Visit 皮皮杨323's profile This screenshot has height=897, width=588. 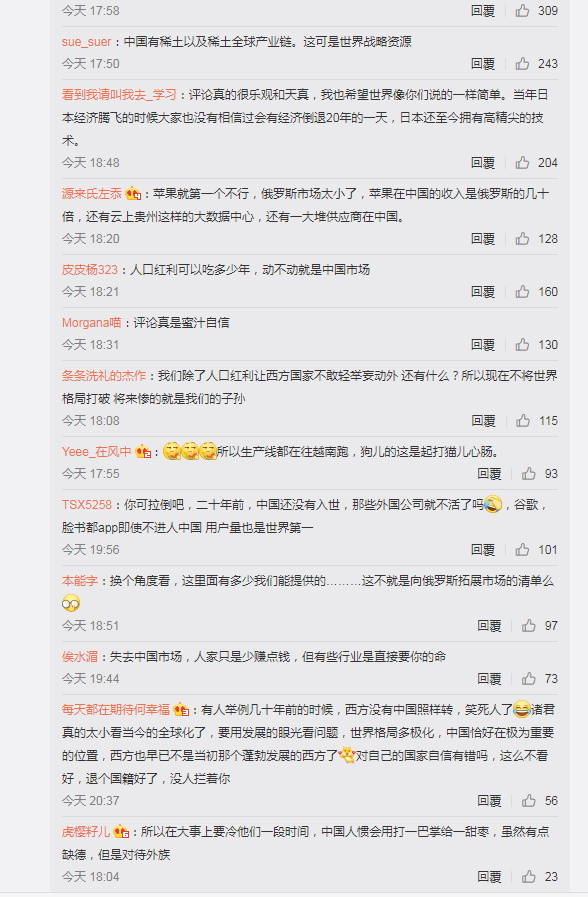pyautogui.click(x=90, y=269)
